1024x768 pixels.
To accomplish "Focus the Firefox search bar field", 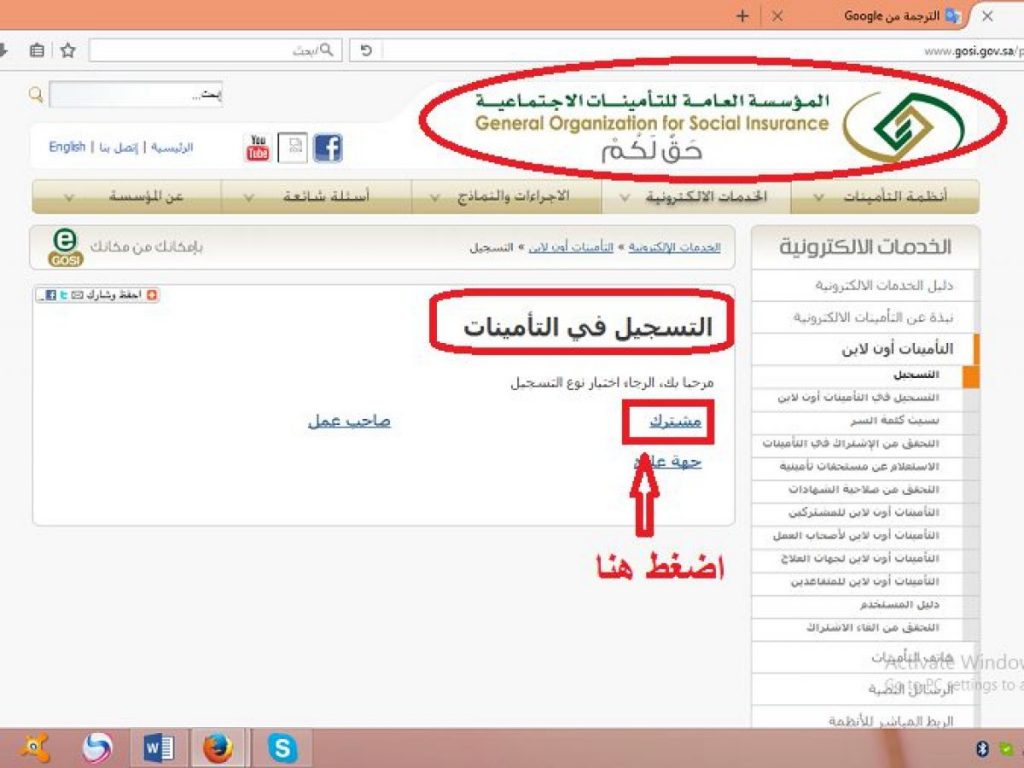I will (216, 50).
